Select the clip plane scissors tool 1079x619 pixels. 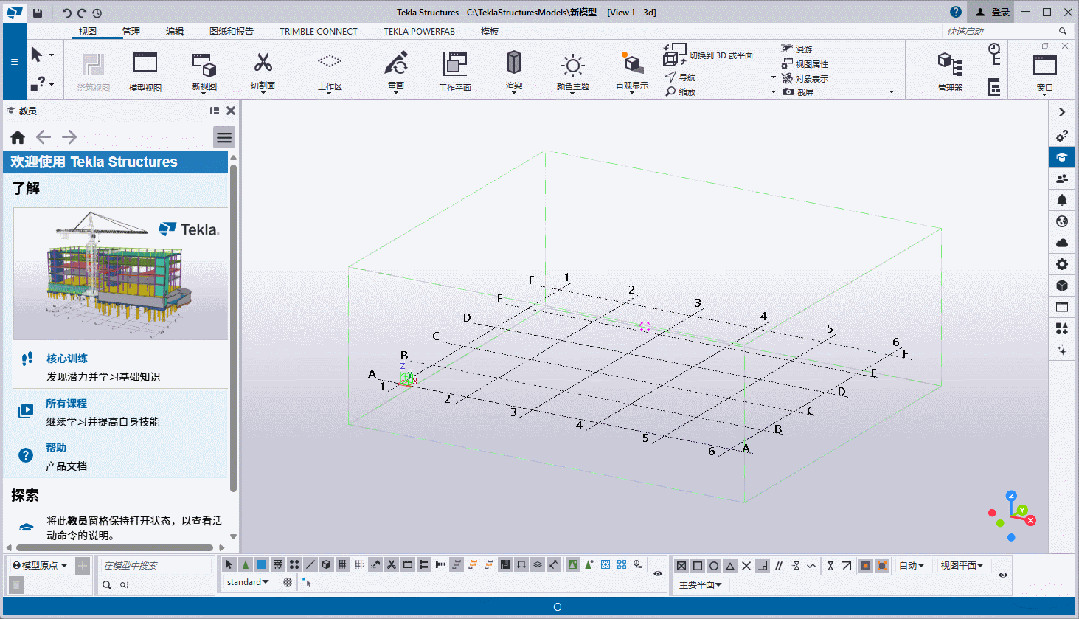[262, 71]
